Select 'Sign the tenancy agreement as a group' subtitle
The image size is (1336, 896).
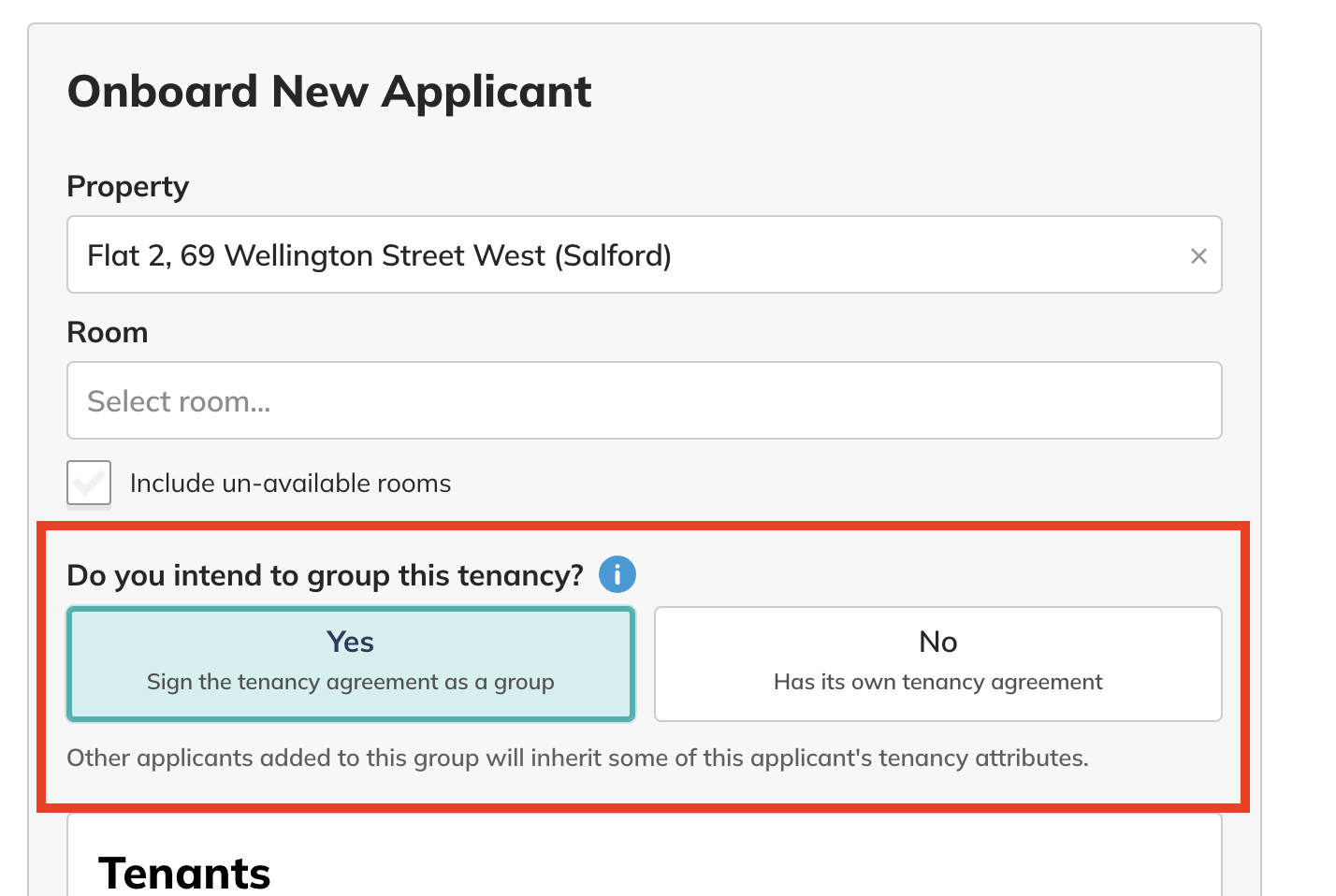pos(351,682)
